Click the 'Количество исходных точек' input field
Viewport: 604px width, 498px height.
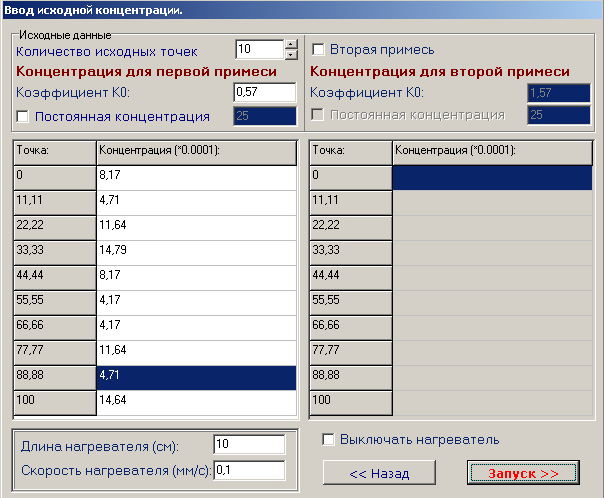[x=260, y=49]
